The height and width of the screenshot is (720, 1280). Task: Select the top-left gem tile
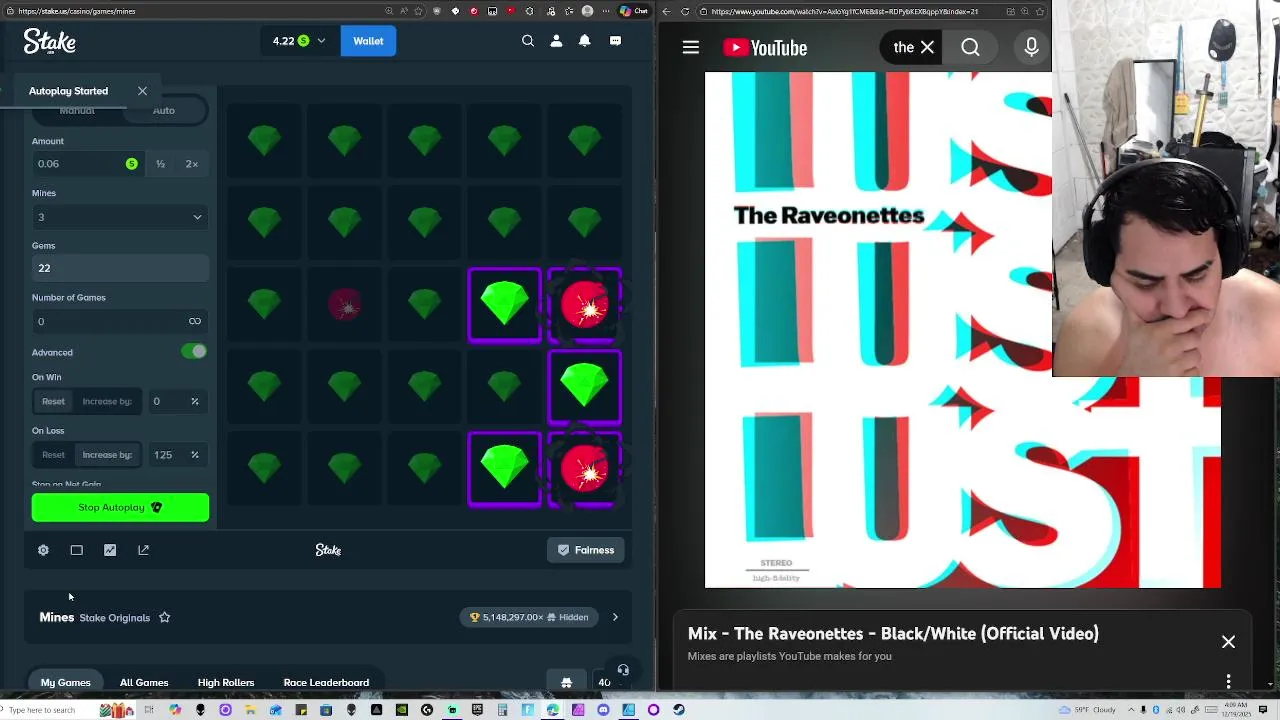click(x=265, y=141)
